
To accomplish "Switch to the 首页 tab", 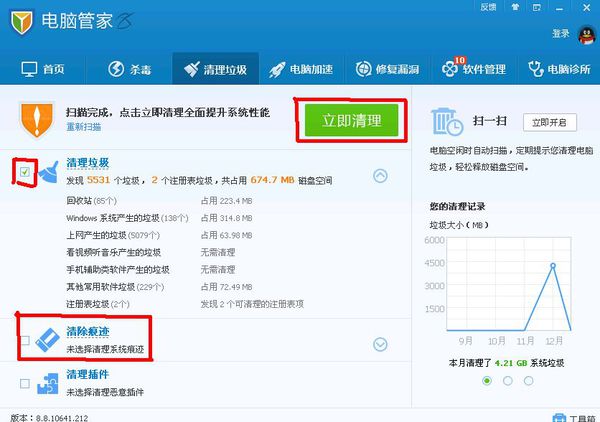I will click(x=42, y=69).
